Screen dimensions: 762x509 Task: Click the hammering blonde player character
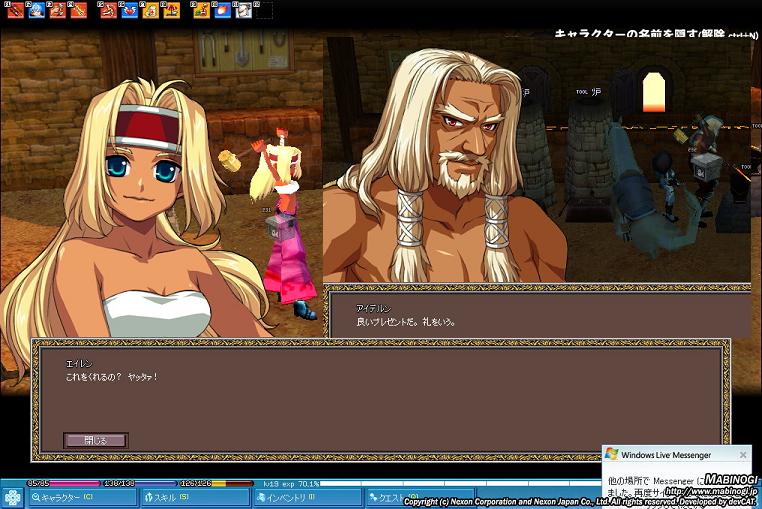pos(282,224)
